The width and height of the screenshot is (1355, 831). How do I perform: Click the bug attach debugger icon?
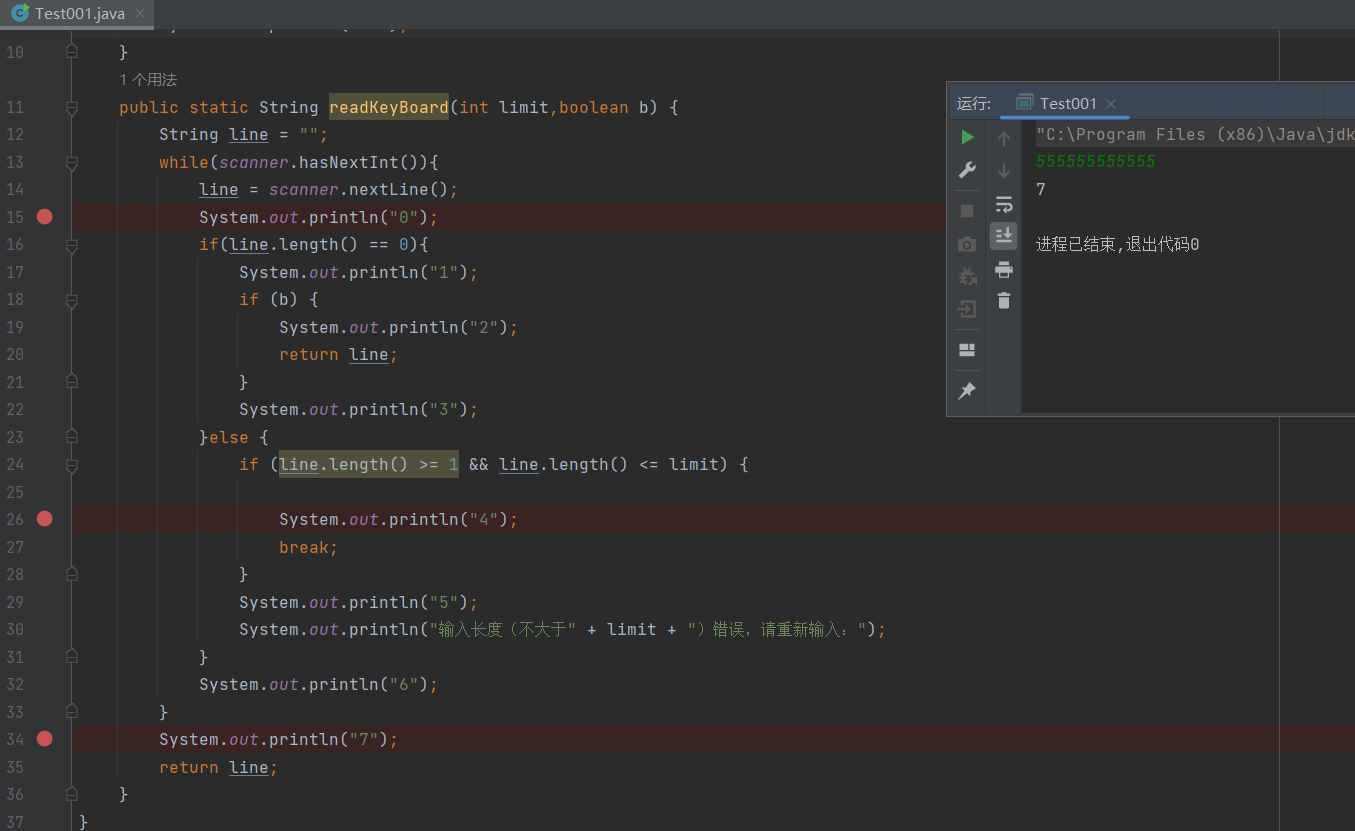point(967,276)
